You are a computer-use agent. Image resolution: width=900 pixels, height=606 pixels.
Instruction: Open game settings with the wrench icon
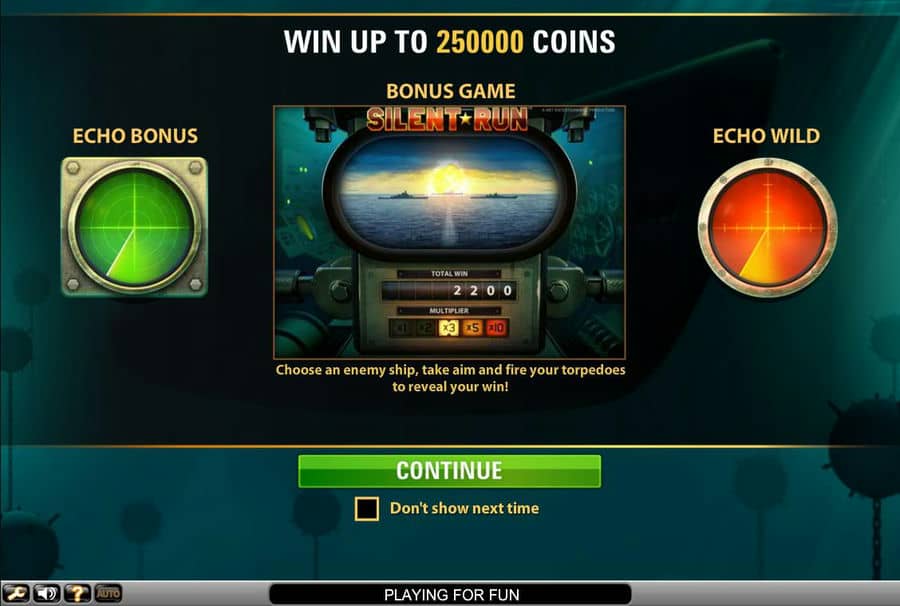pyautogui.click(x=15, y=593)
